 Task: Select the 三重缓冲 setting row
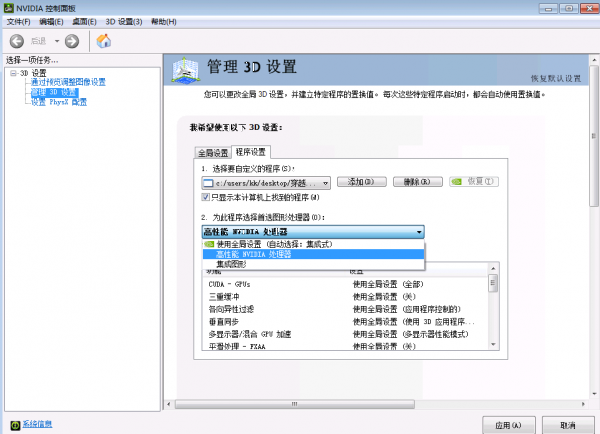pos(345,297)
